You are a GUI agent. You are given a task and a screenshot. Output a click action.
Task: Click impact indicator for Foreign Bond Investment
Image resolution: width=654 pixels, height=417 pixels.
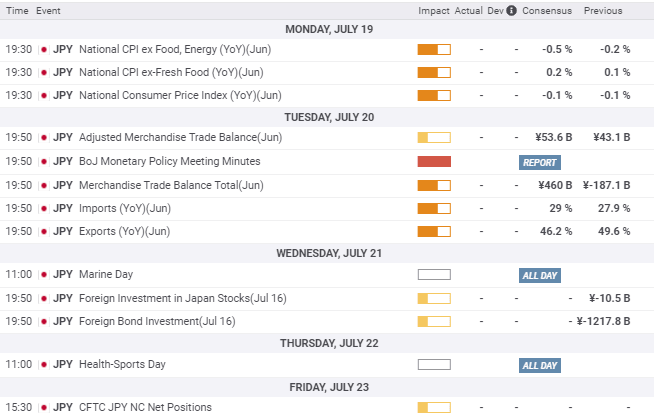(x=433, y=321)
